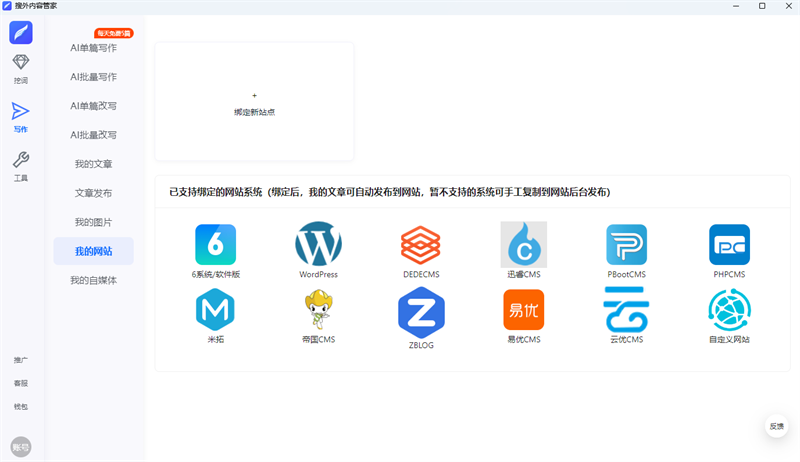This screenshot has width=800, height=462.
Task: Select the 迅睿CMS icon
Action: 523,244
